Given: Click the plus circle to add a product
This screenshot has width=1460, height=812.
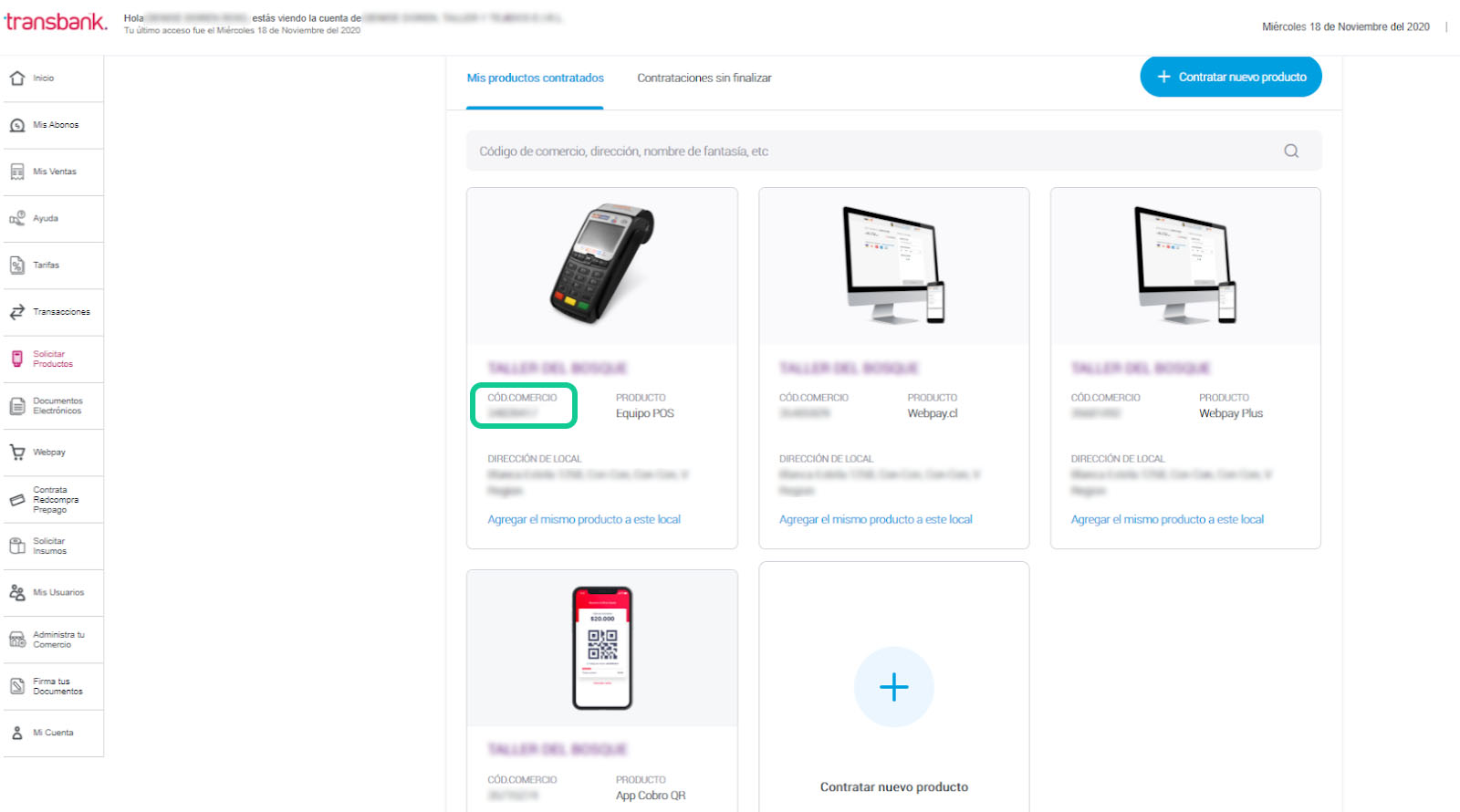Looking at the screenshot, I should (x=893, y=687).
